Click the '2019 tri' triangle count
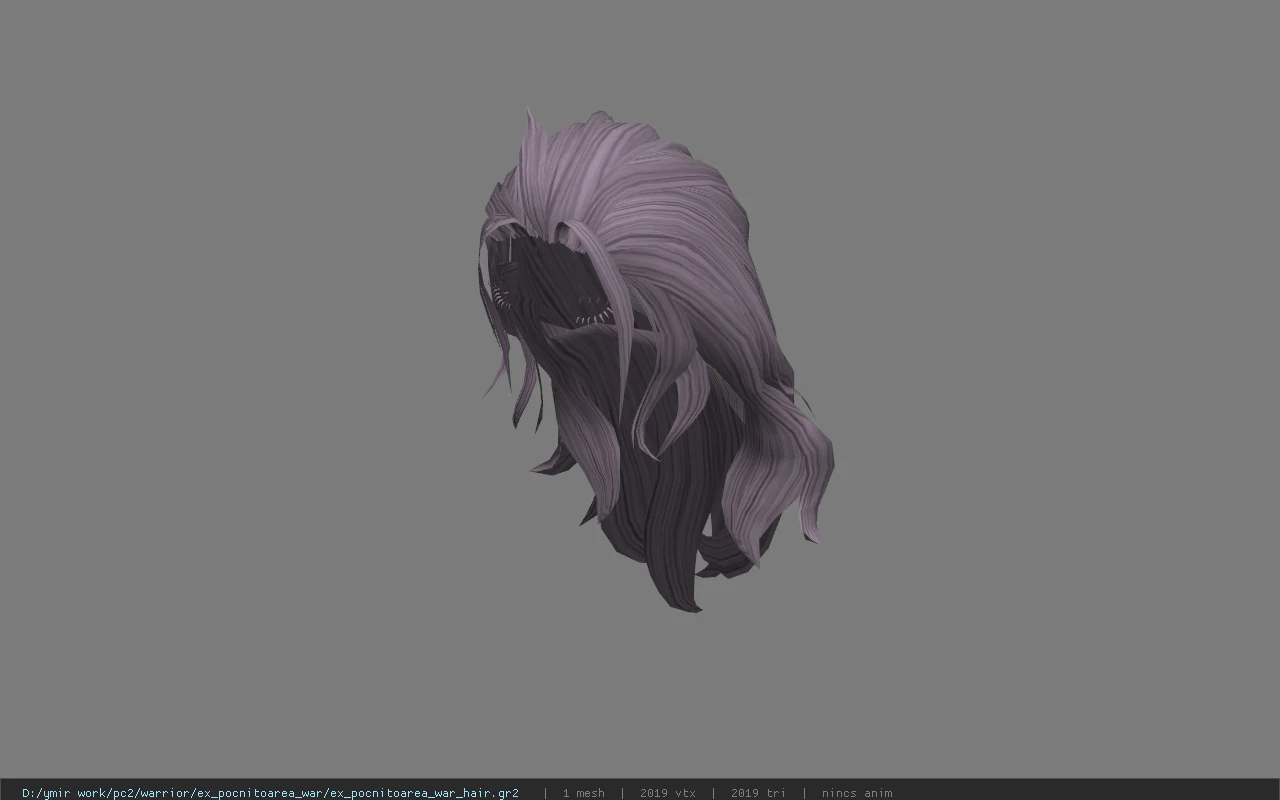Viewport: 1280px width, 800px height. [x=758, y=793]
